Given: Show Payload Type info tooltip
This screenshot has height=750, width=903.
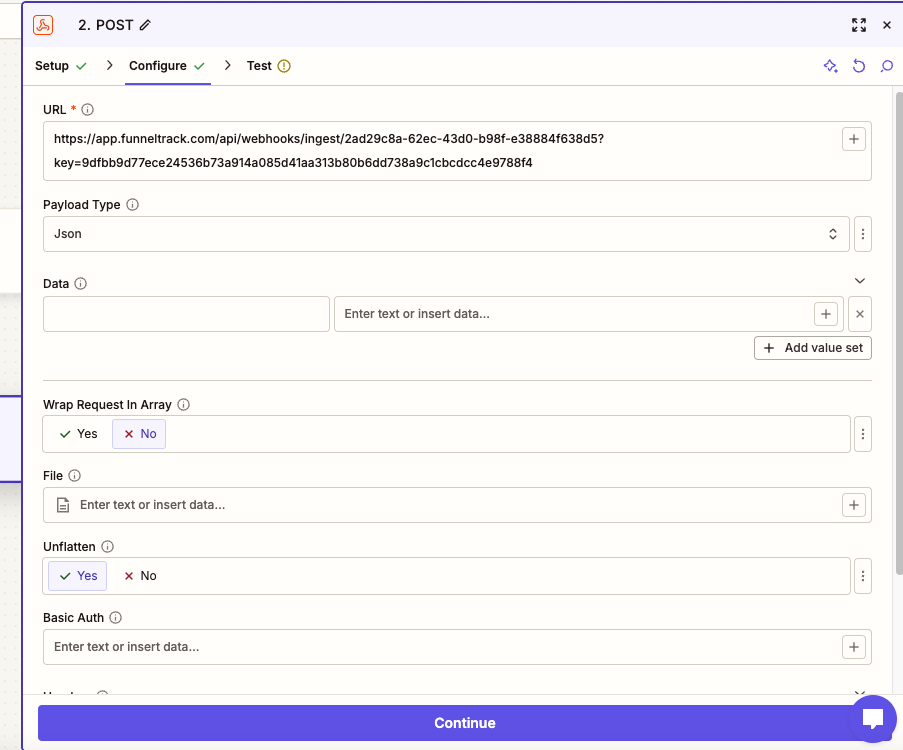Looking at the screenshot, I should click(x=132, y=204).
